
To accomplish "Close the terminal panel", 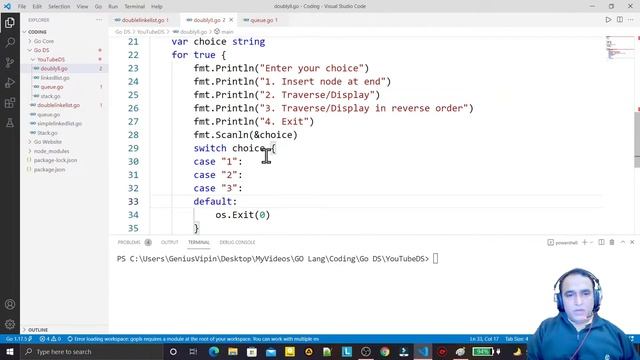I will pos(632,242).
